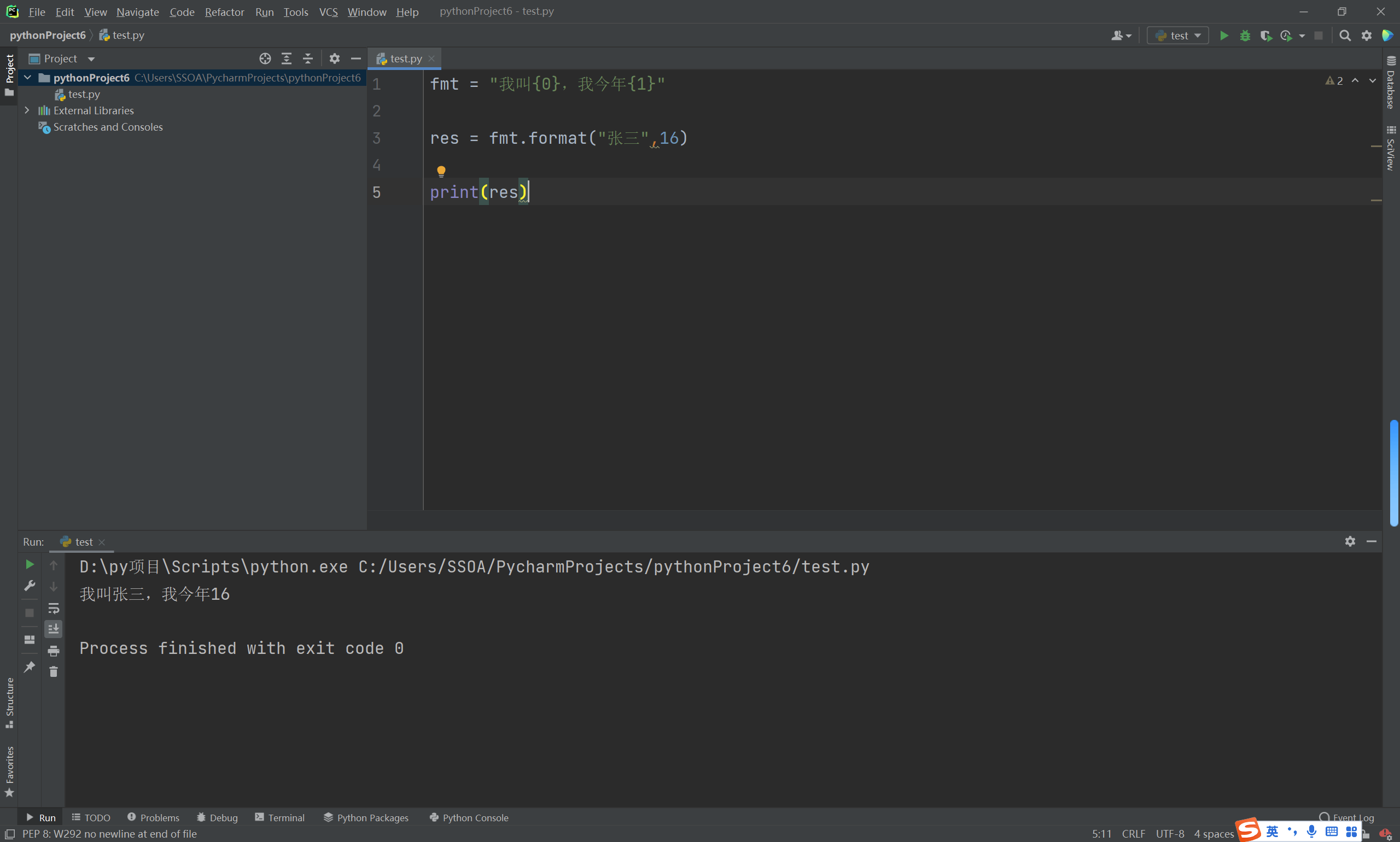The height and width of the screenshot is (842, 1400).
Task: Select opened file with the locate target icon
Action: tap(265, 59)
